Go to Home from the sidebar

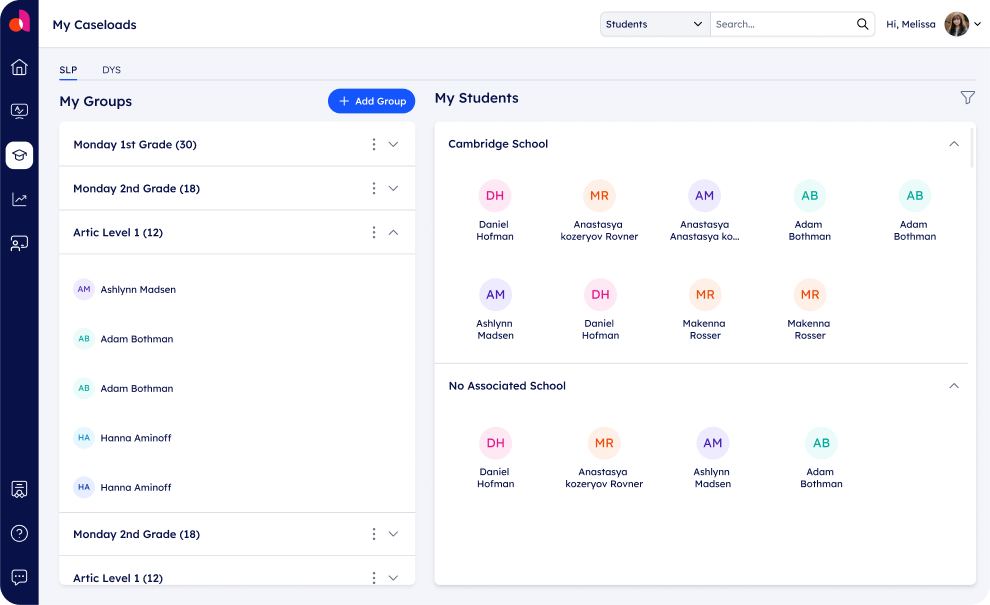(19, 67)
